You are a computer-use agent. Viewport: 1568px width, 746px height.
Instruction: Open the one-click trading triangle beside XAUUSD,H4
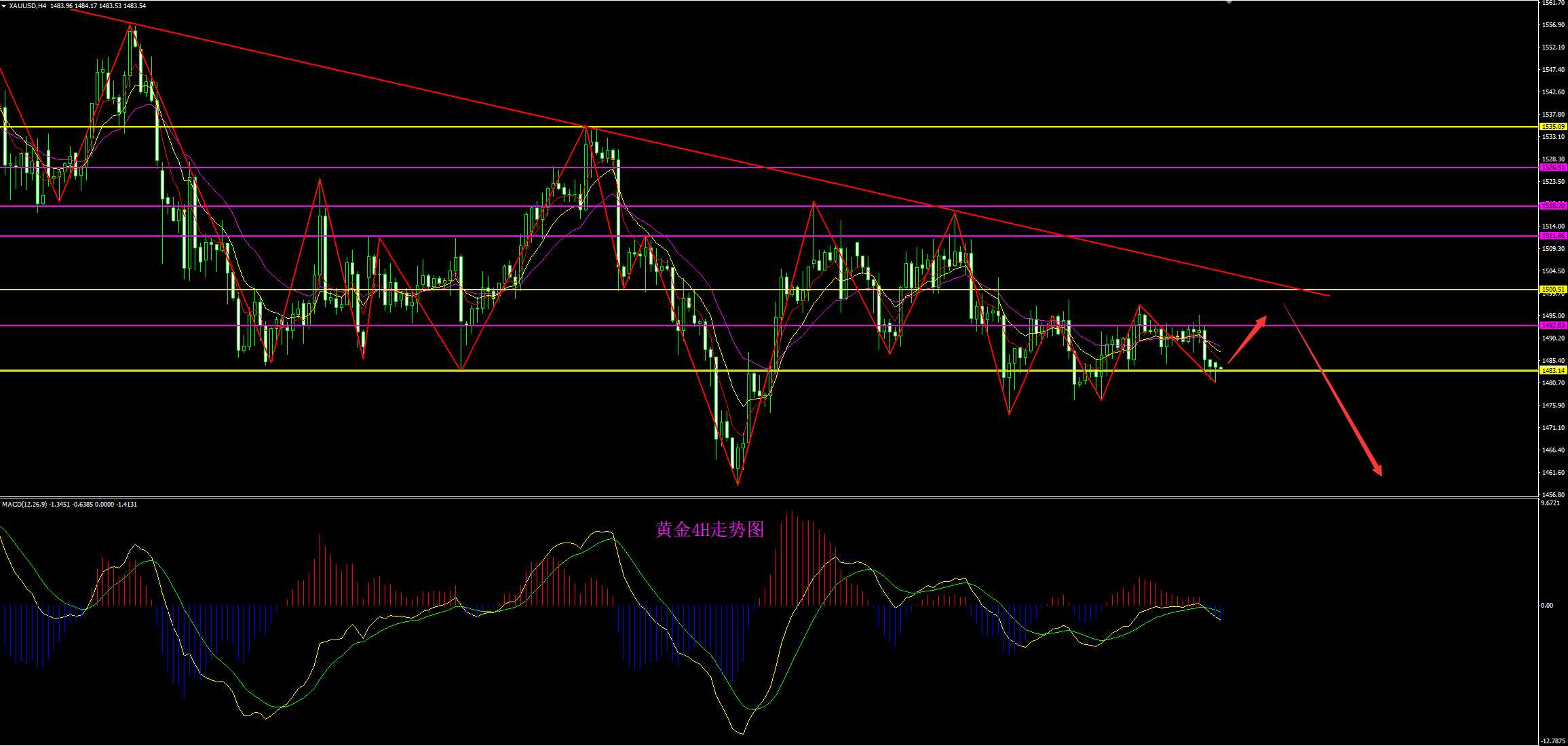(4, 5)
